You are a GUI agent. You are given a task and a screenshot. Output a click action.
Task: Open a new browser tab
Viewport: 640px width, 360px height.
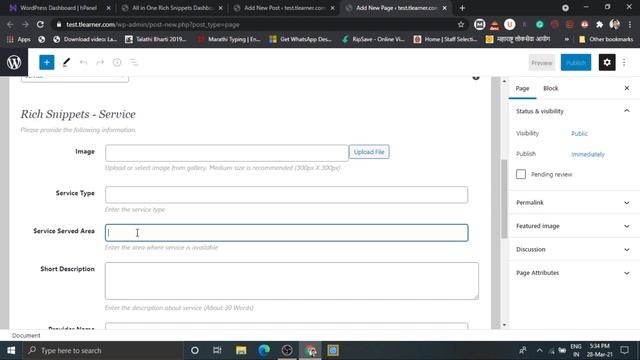pyautogui.click(x=462, y=8)
